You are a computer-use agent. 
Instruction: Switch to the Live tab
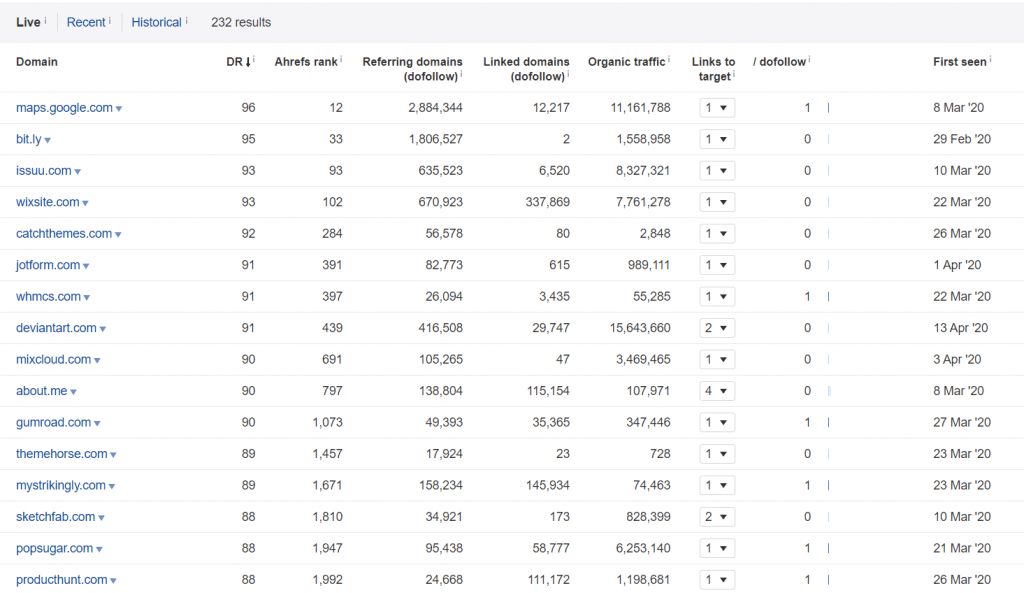(x=28, y=22)
